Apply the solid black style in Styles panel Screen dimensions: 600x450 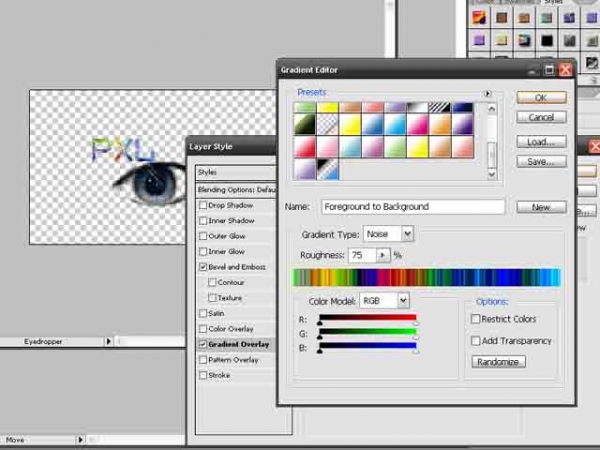point(547,40)
